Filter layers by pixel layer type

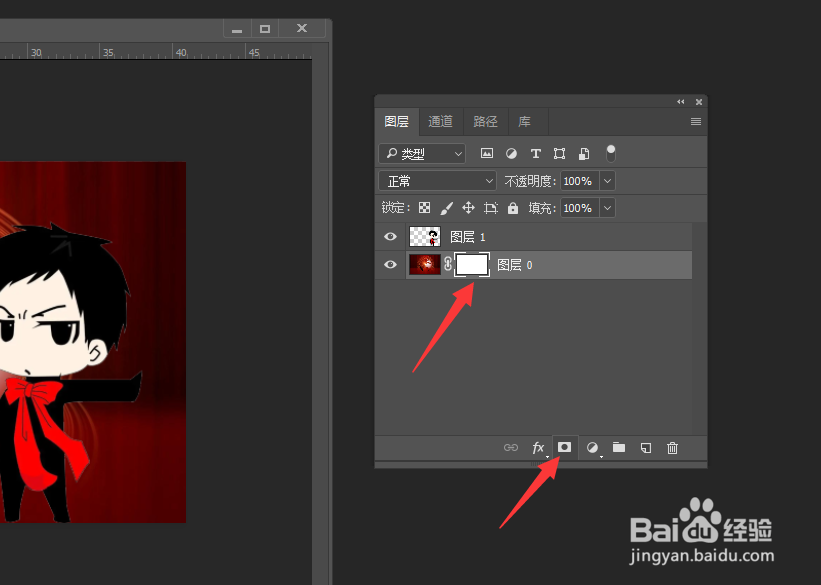coord(487,153)
